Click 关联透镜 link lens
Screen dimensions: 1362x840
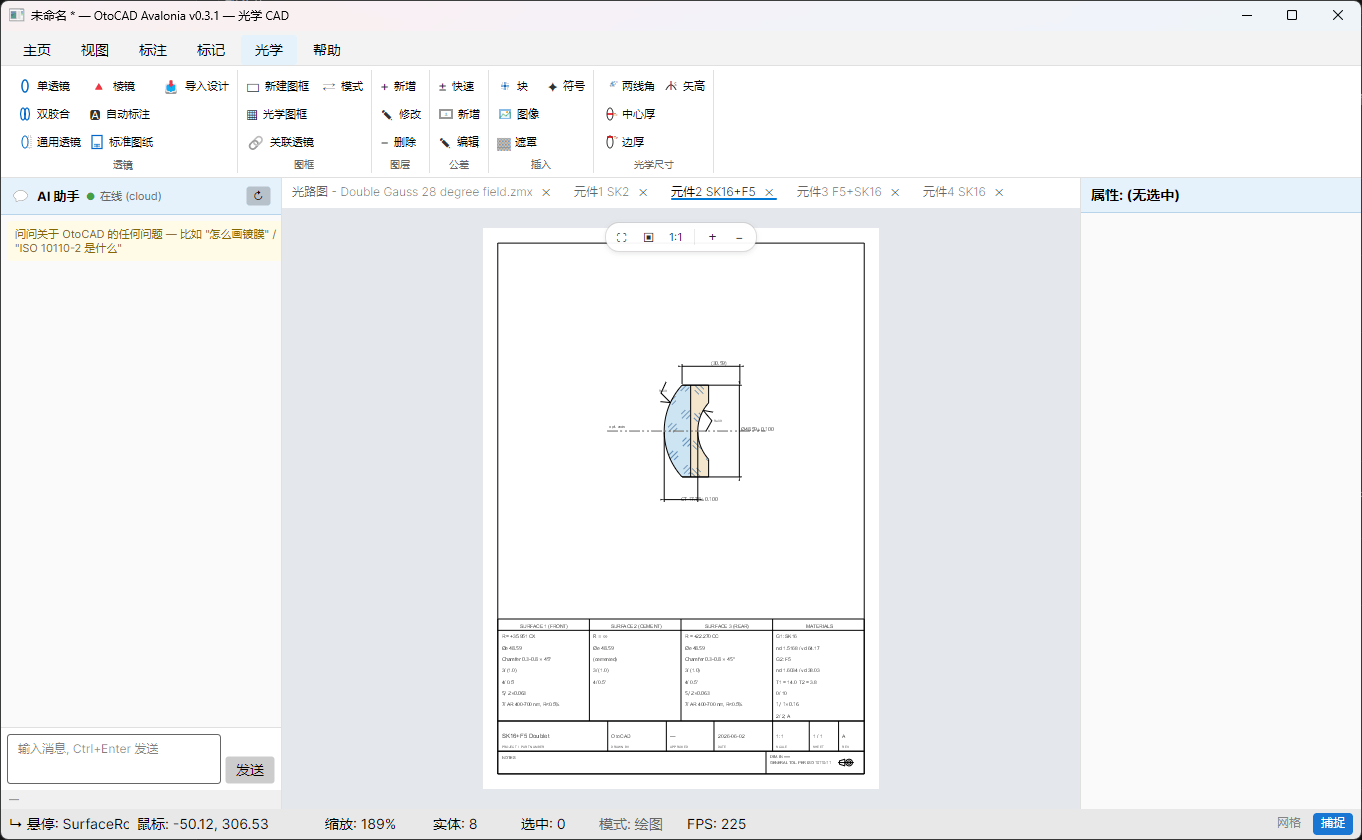point(283,142)
